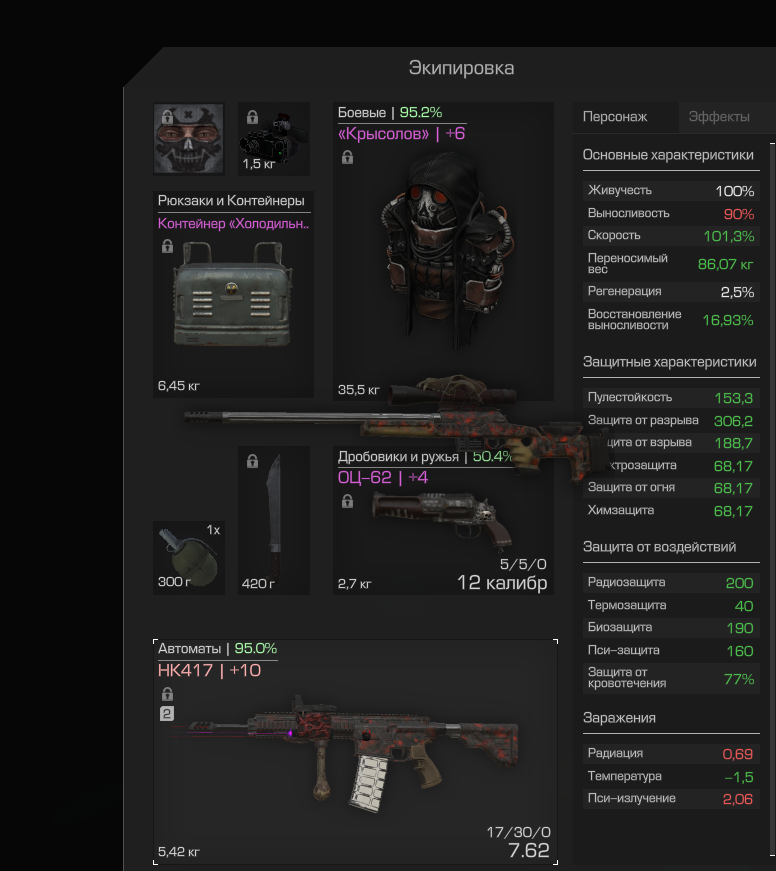Switch to the Эффекты tab
This screenshot has height=871, width=776.
pyautogui.click(x=719, y=117)
